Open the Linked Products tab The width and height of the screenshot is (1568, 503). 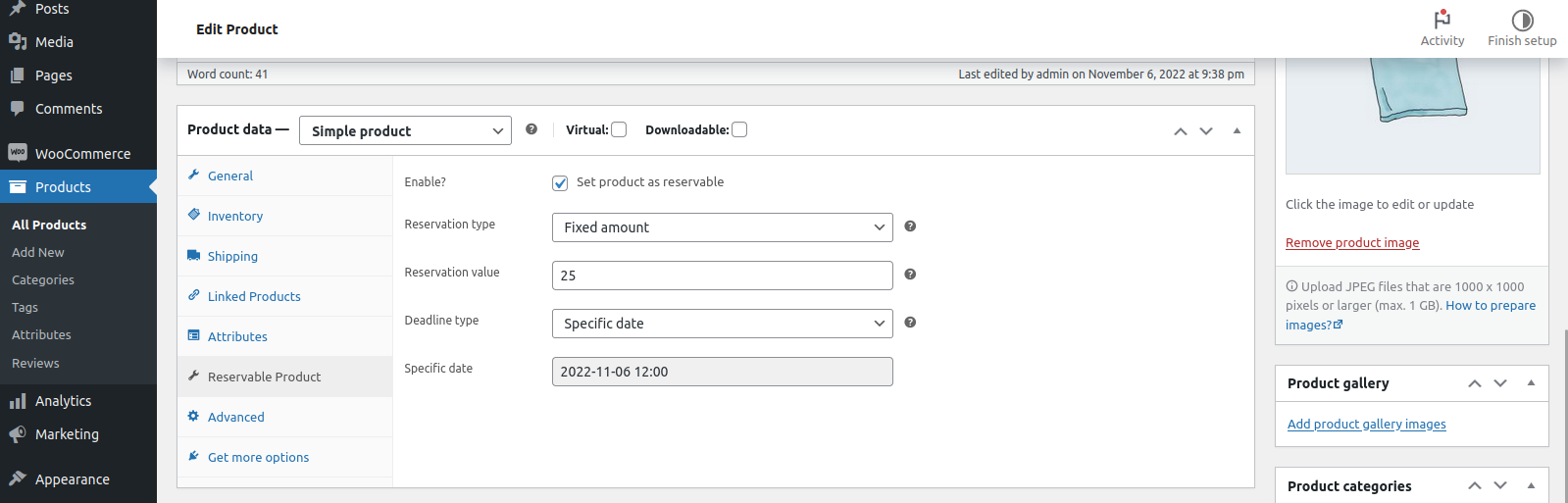[x=254, y=297]
